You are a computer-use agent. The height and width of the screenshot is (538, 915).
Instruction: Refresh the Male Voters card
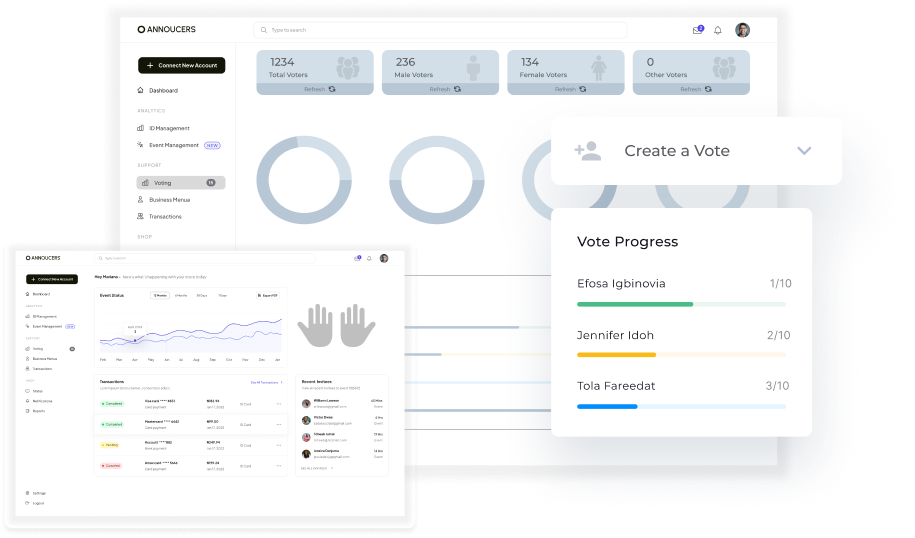pyautogui.click(x=457, y=89)
